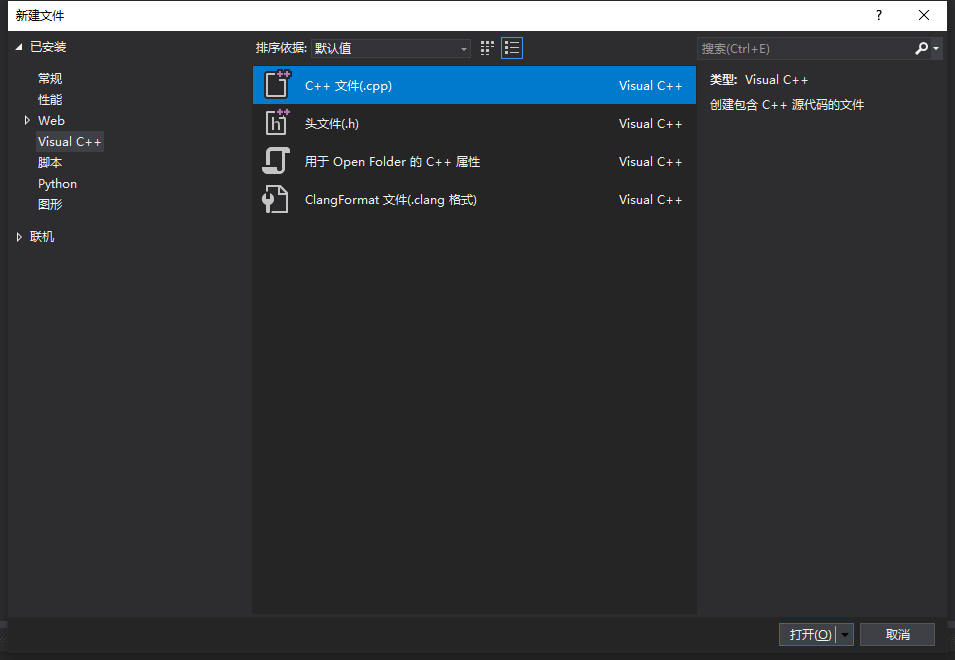Close the 新建文件 dialog

tap(924, 15)
